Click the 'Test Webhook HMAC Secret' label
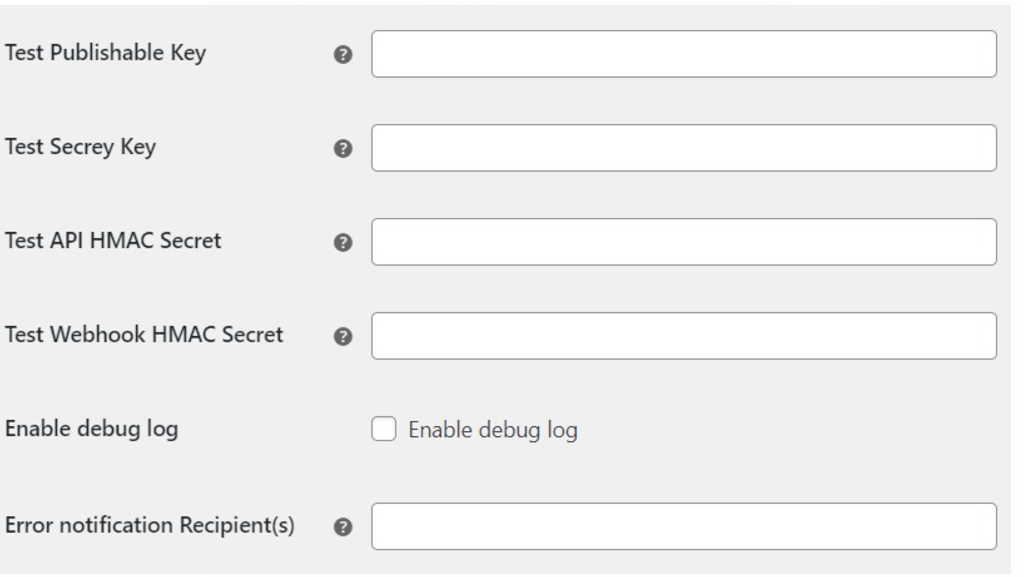Image resolution: width=1024 pixels, height=577 pixels. pos(144,335)
